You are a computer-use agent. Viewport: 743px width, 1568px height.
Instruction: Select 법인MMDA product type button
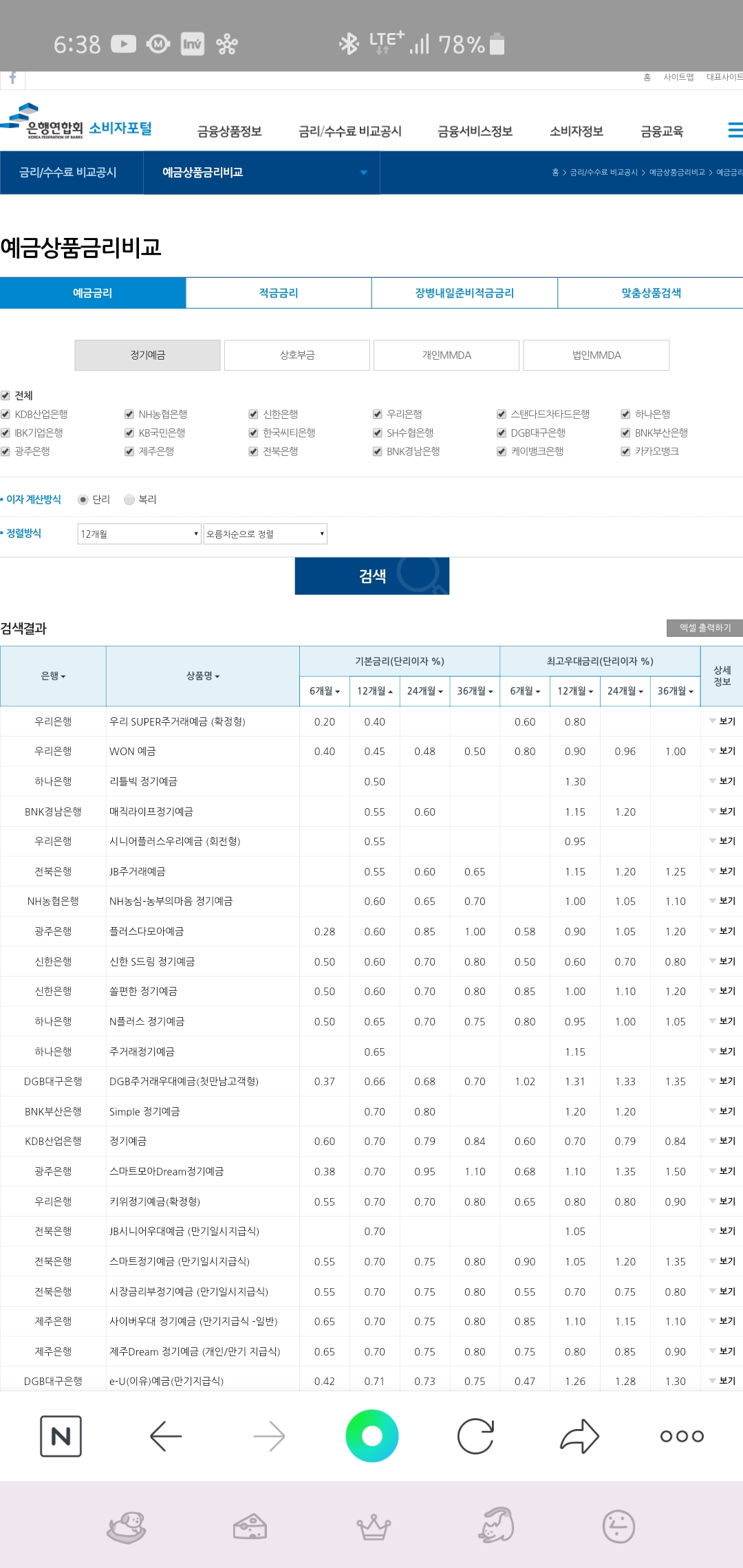tap(596, 356)
